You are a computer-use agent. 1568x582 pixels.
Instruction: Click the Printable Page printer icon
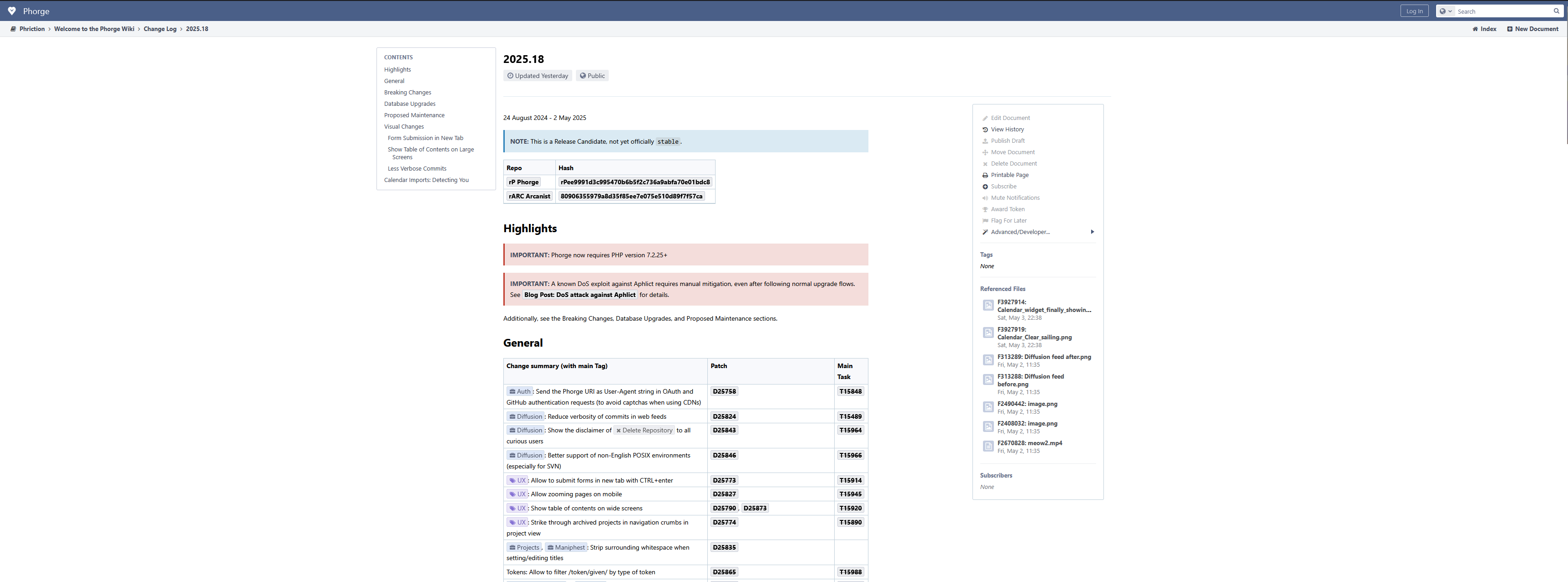pyautogui.click(x=985, y=175)
